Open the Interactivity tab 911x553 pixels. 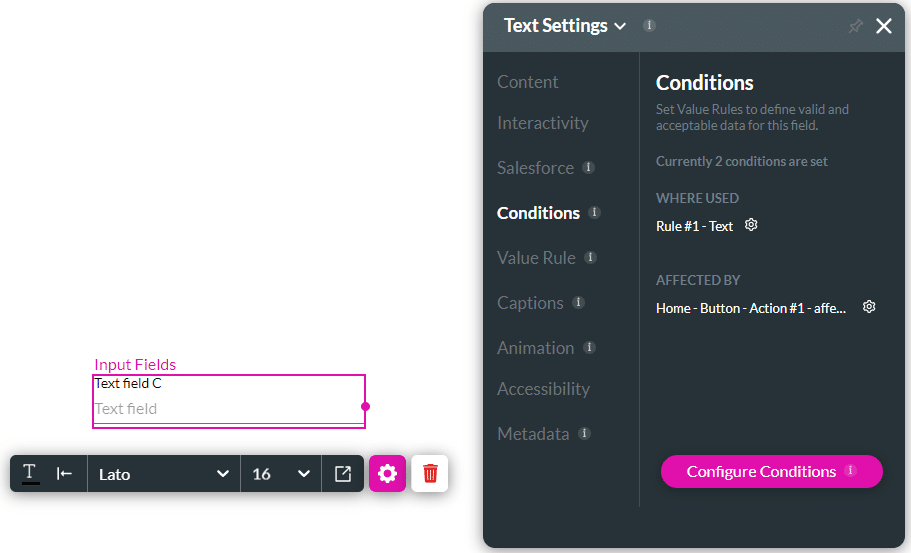point(543,123)
